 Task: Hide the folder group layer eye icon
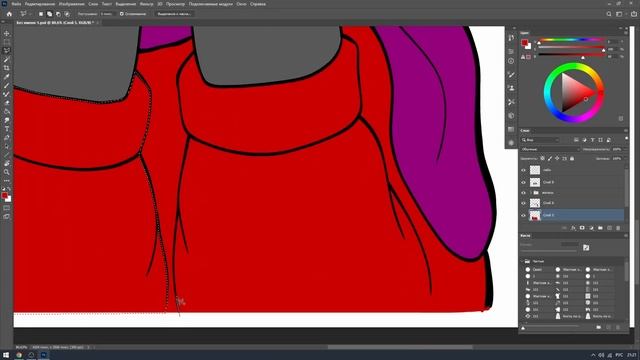point(523,193)
